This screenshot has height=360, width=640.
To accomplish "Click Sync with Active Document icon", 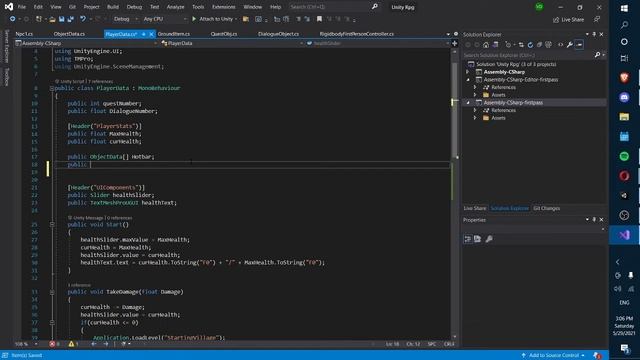I will (x=521, y=44).
